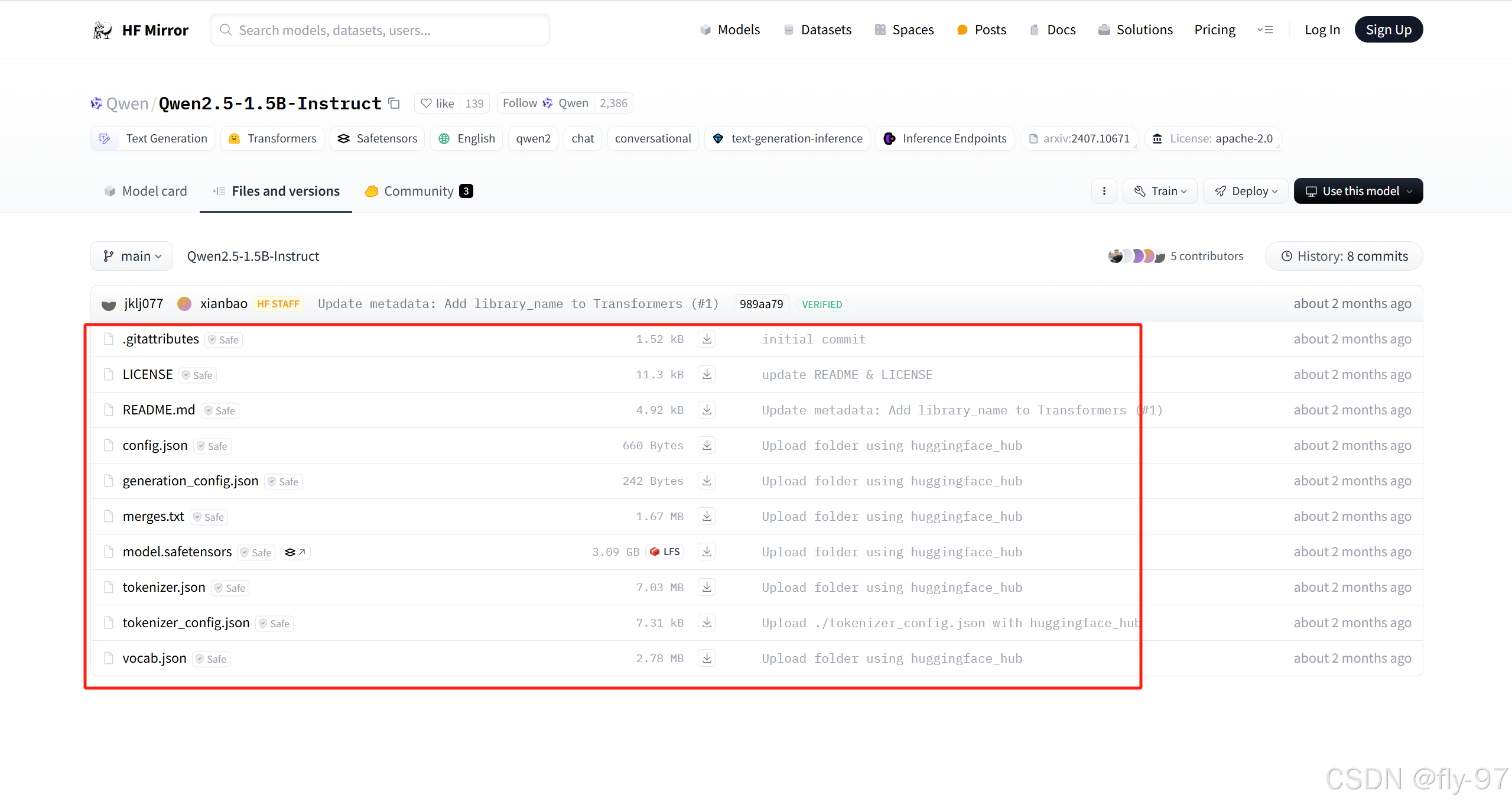Copy model name to clipboard
Image resolution: width=1512 pixels, height=804 pixels.
tap(394, 103)
